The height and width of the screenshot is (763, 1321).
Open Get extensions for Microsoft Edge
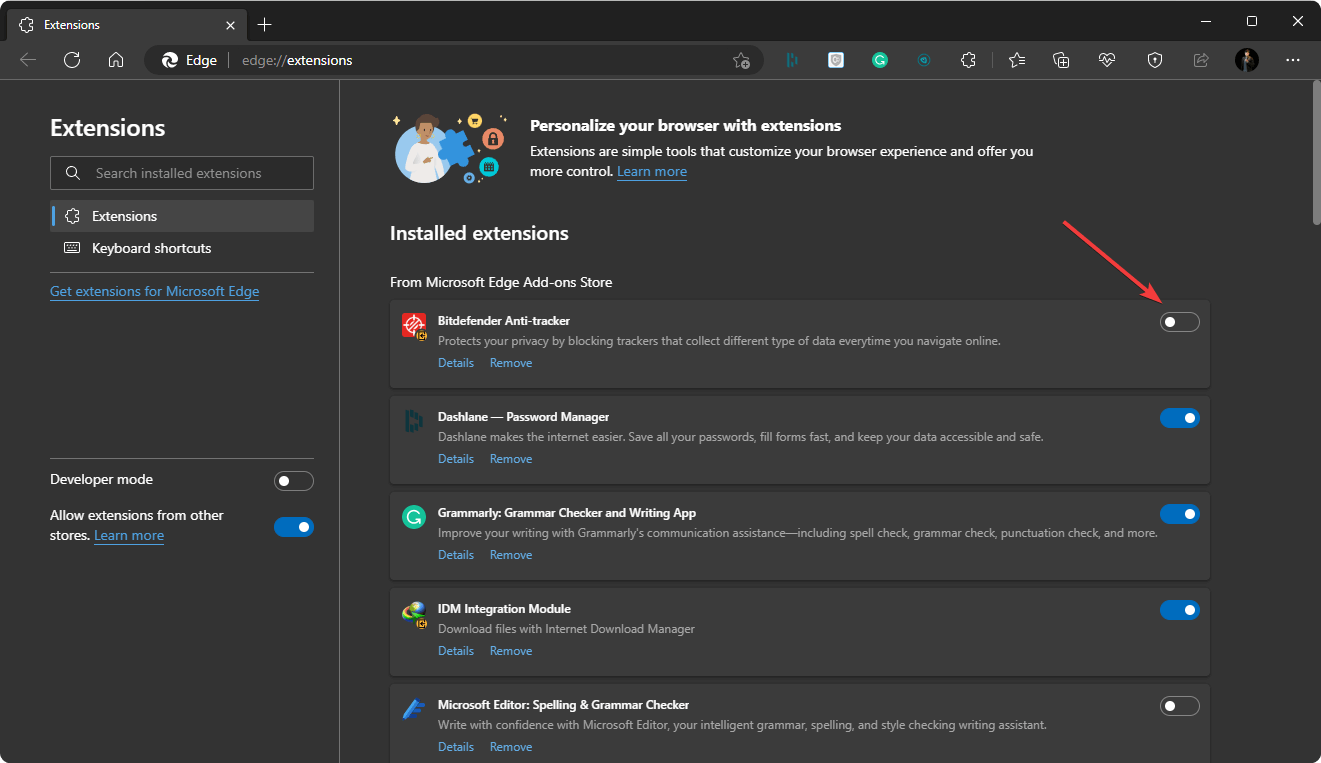pyautogui.click(x=155, y=291)
